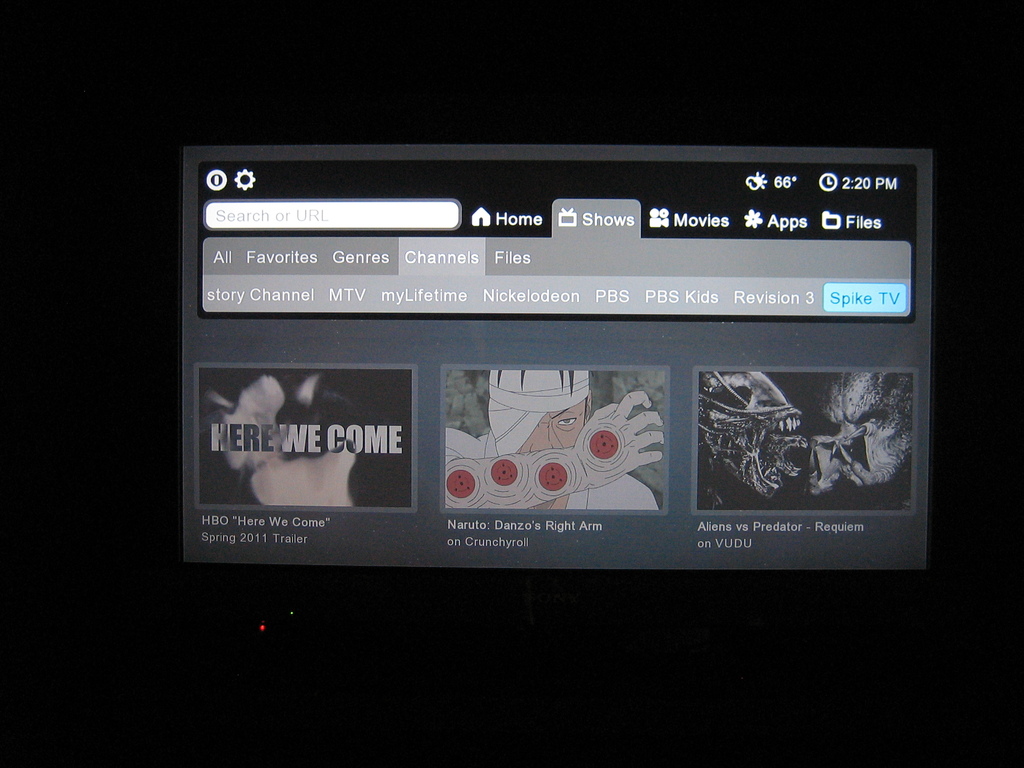Click the on VUDU source label
Screen dimensions: 1024x768
tap(724, 543)
